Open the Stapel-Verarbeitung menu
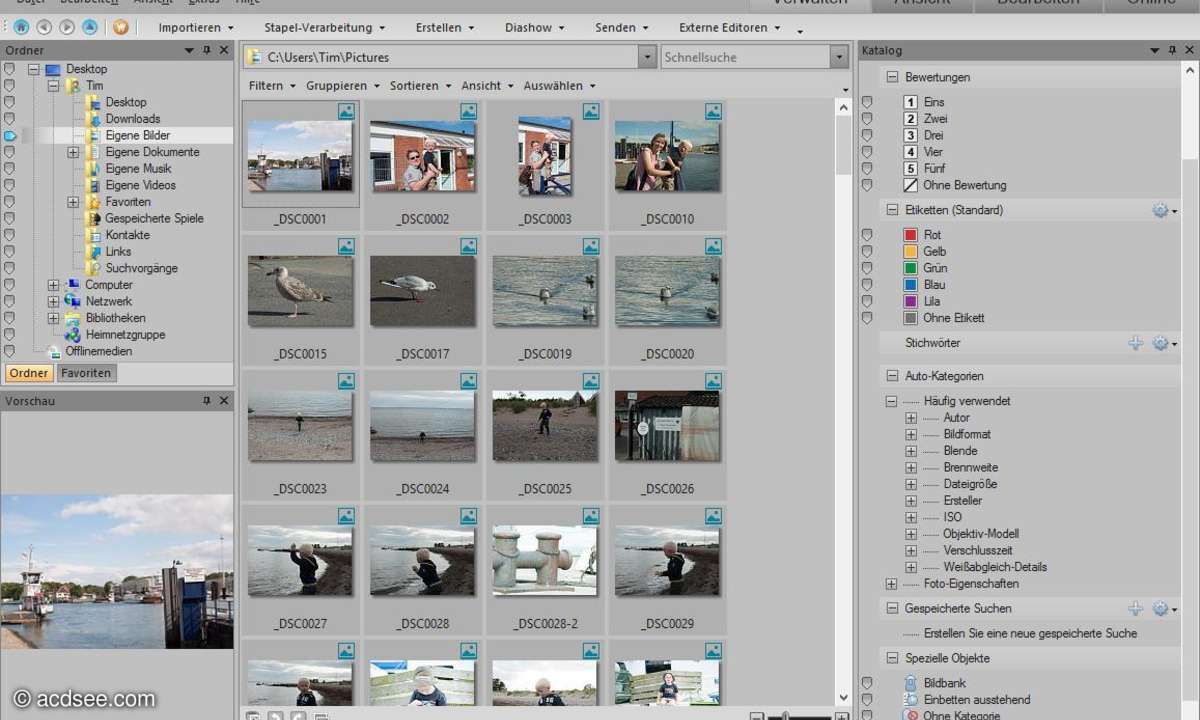Image resolution: width=1200 pixels, height=720 pixels. tap(325, 28)
